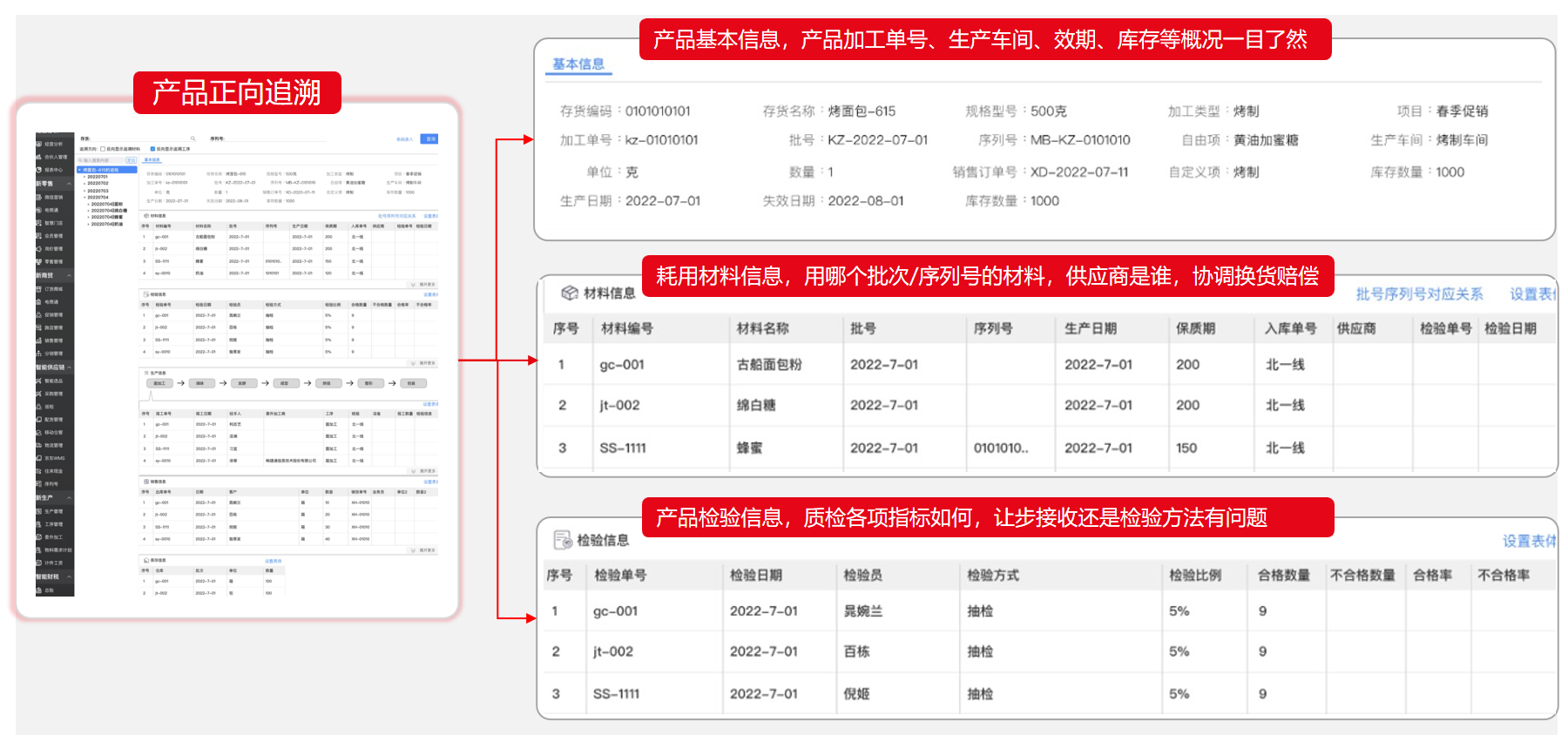Click the 检验信息 document icon in the enlarged panel

(x=563, y=540)
